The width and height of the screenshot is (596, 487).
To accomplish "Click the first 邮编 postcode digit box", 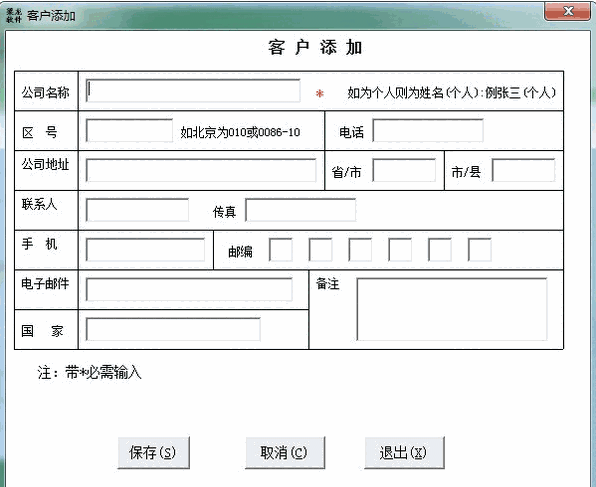I will coord(281,250).
